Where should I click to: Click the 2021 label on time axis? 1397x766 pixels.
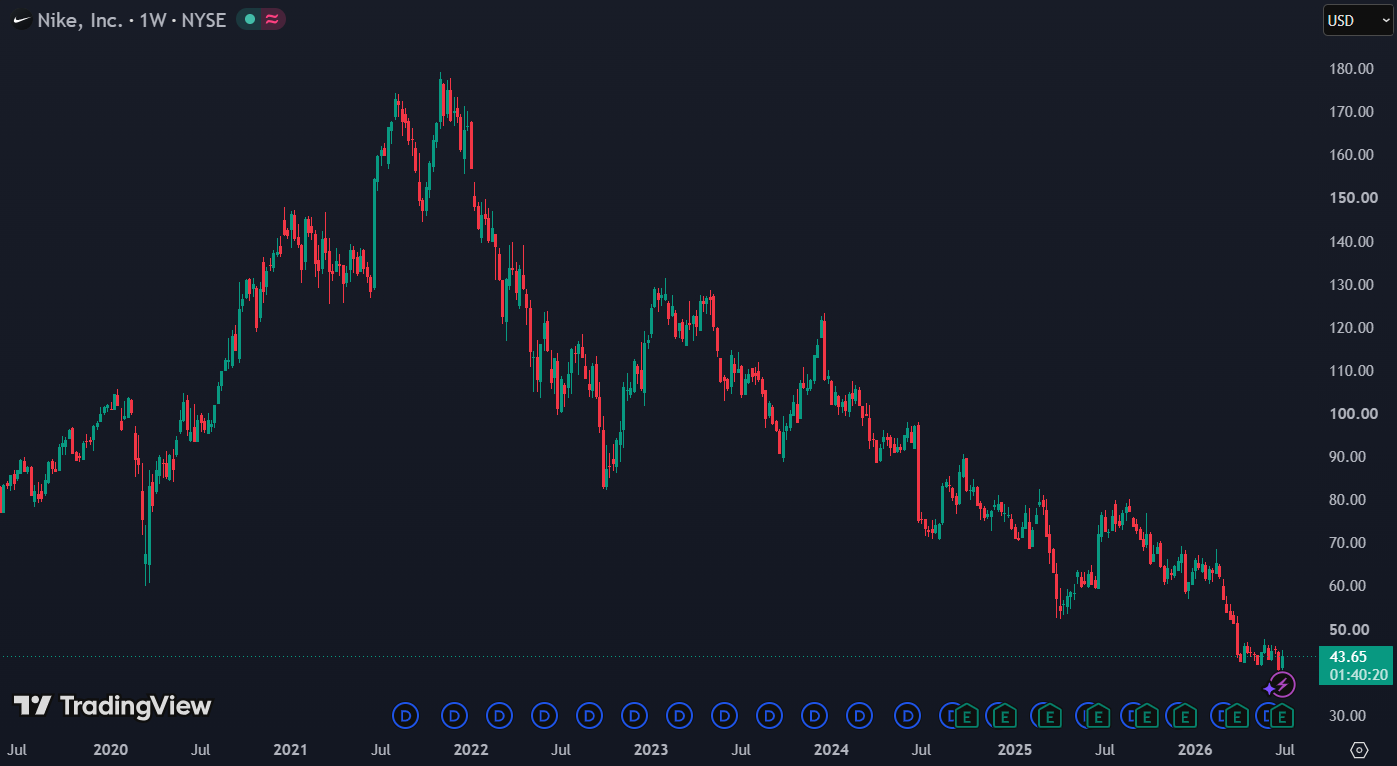point(290,749)
